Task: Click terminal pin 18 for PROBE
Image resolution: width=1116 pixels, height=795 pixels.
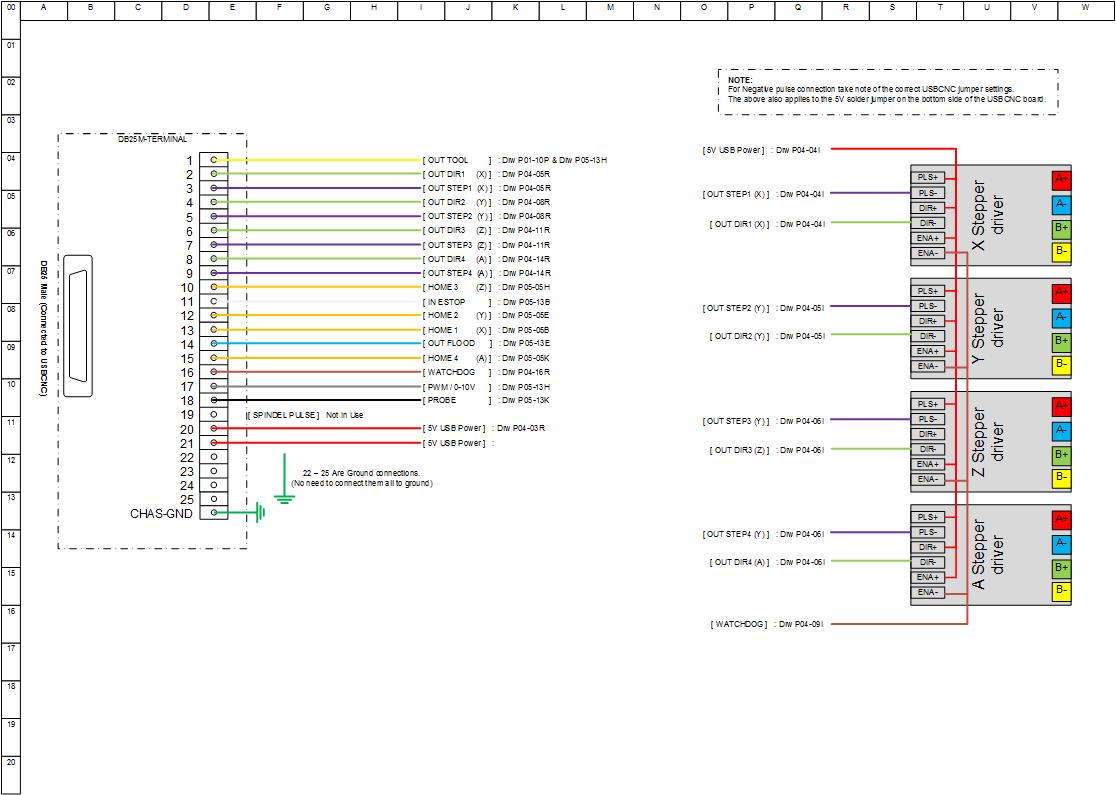Action: point(213,400)
